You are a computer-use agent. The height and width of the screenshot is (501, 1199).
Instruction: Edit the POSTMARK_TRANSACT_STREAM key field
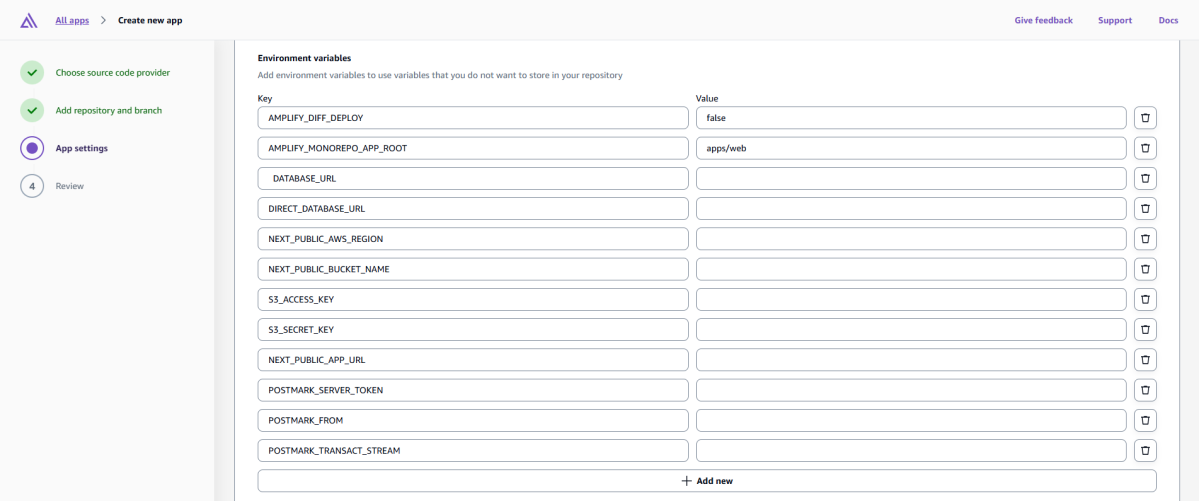pyautogui.click(x=473, y=451)
